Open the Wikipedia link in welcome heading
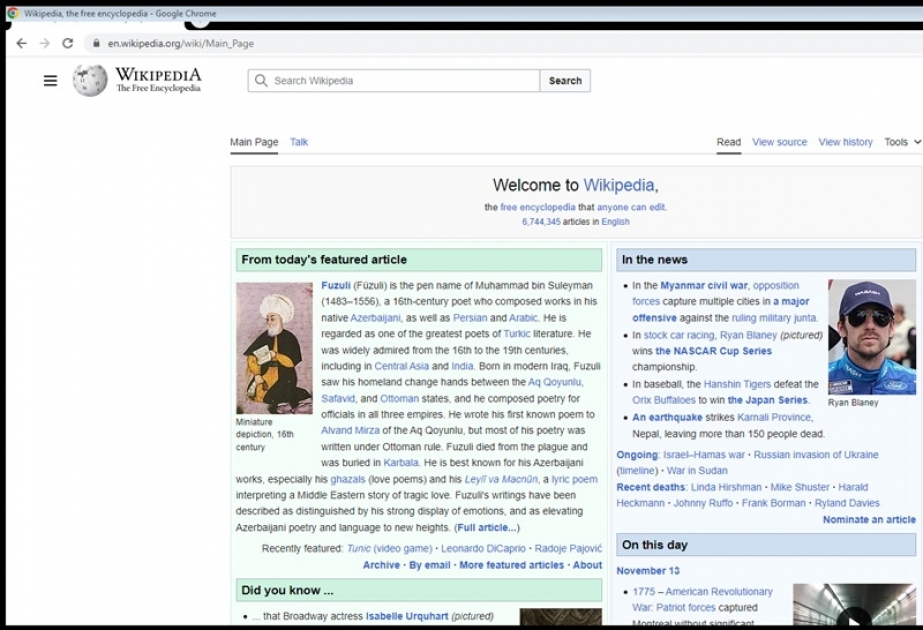923x630 pixels. 619,185
